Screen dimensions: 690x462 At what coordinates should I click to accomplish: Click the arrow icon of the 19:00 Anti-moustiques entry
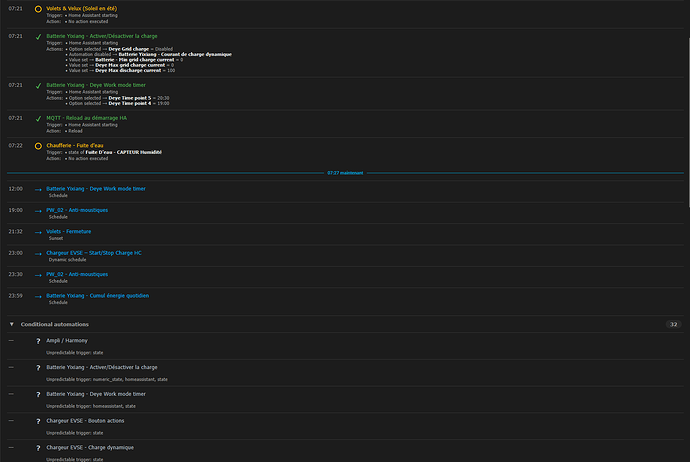[x=38, y=211]
